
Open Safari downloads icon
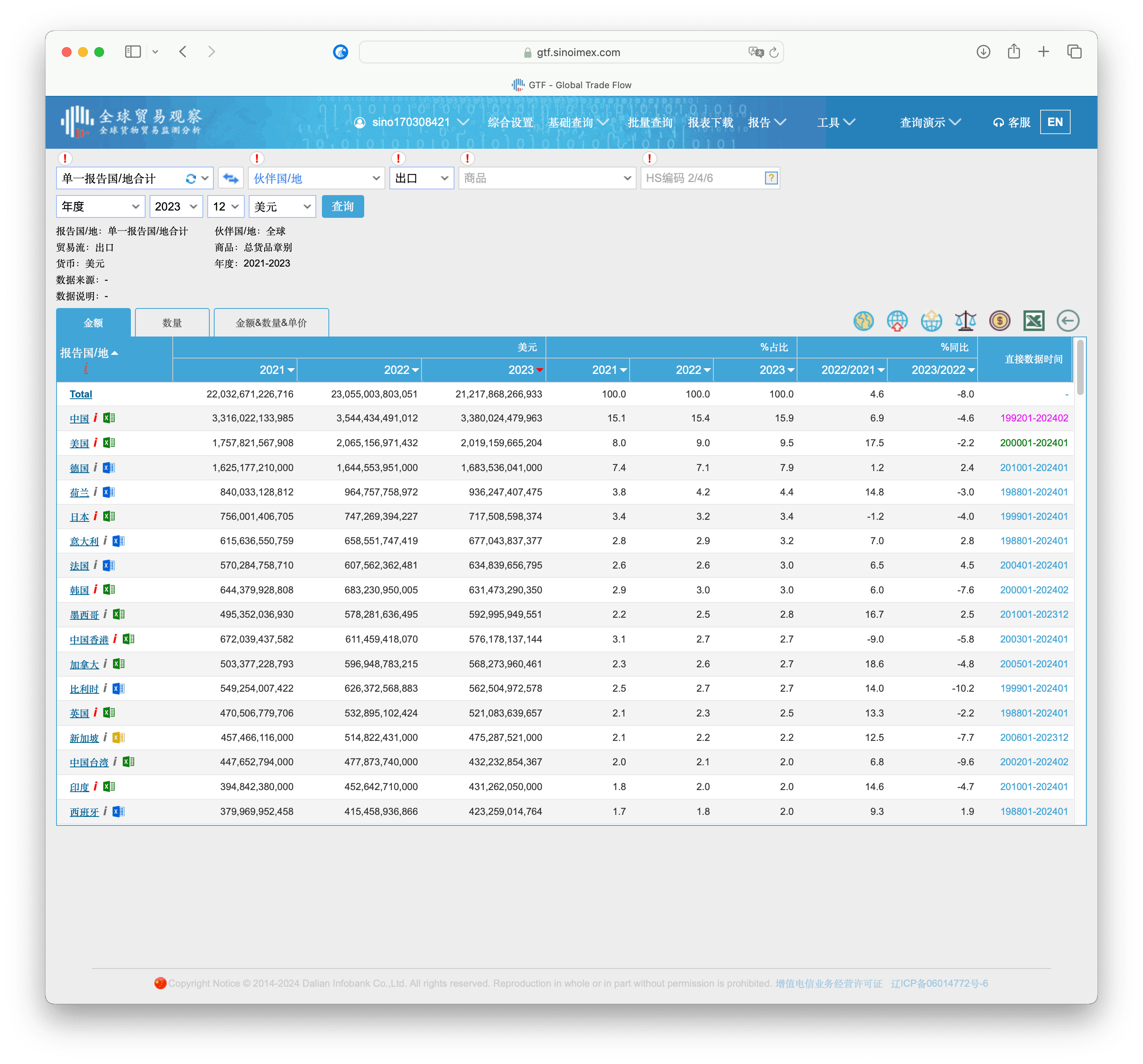983,52
